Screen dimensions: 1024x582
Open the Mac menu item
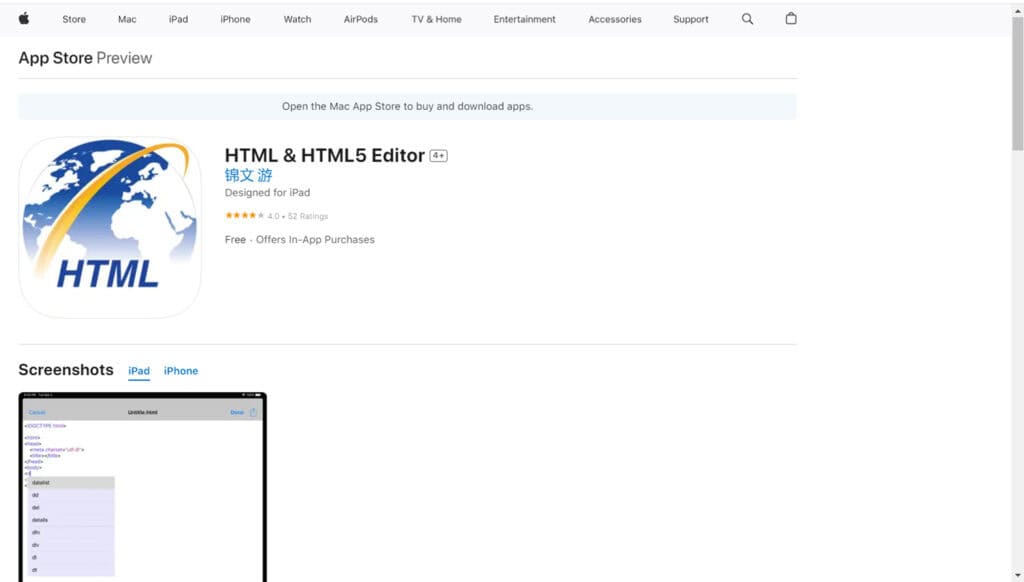coord(126,18)
